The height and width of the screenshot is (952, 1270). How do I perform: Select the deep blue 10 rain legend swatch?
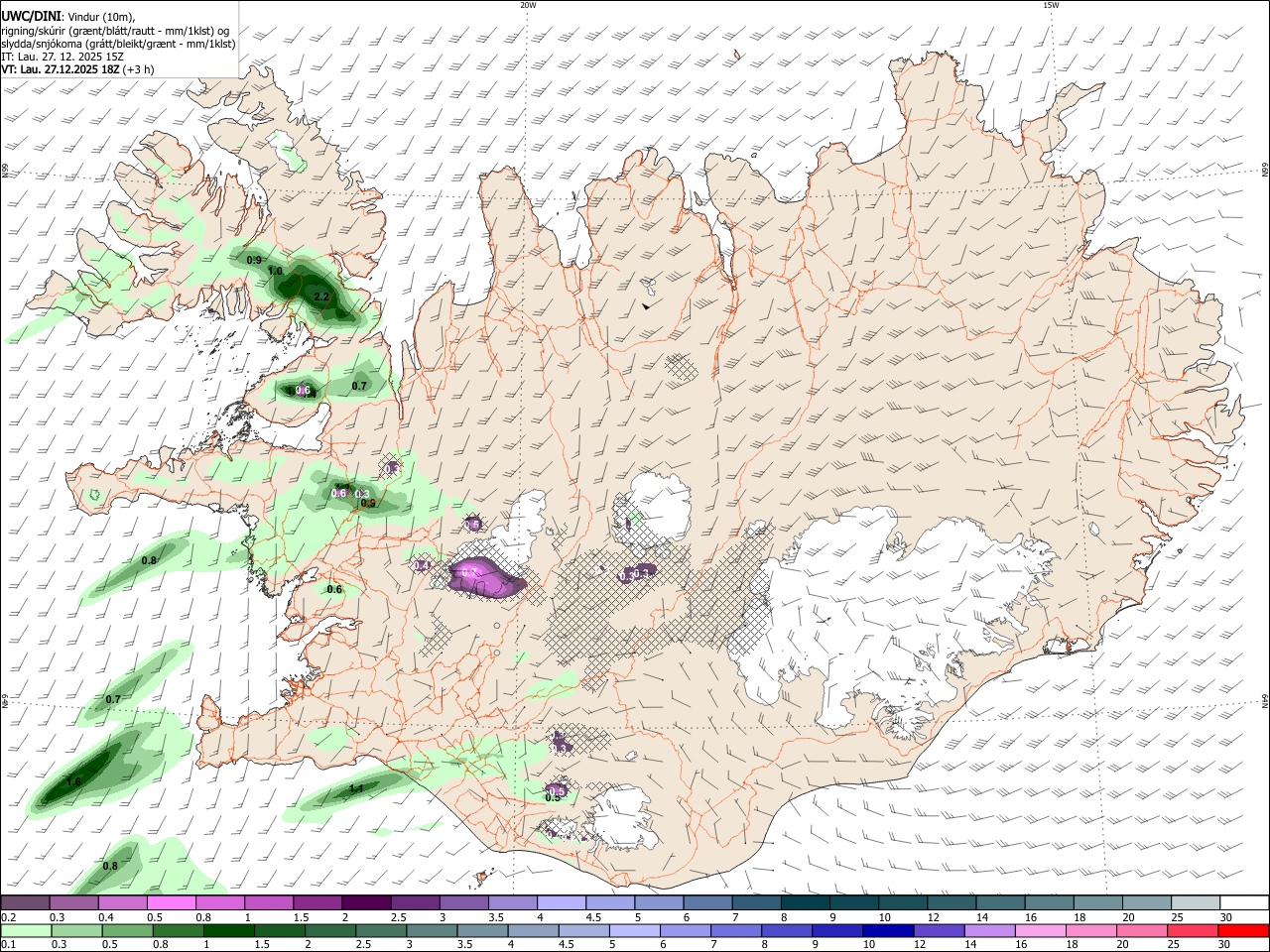(x=888, y=930)
